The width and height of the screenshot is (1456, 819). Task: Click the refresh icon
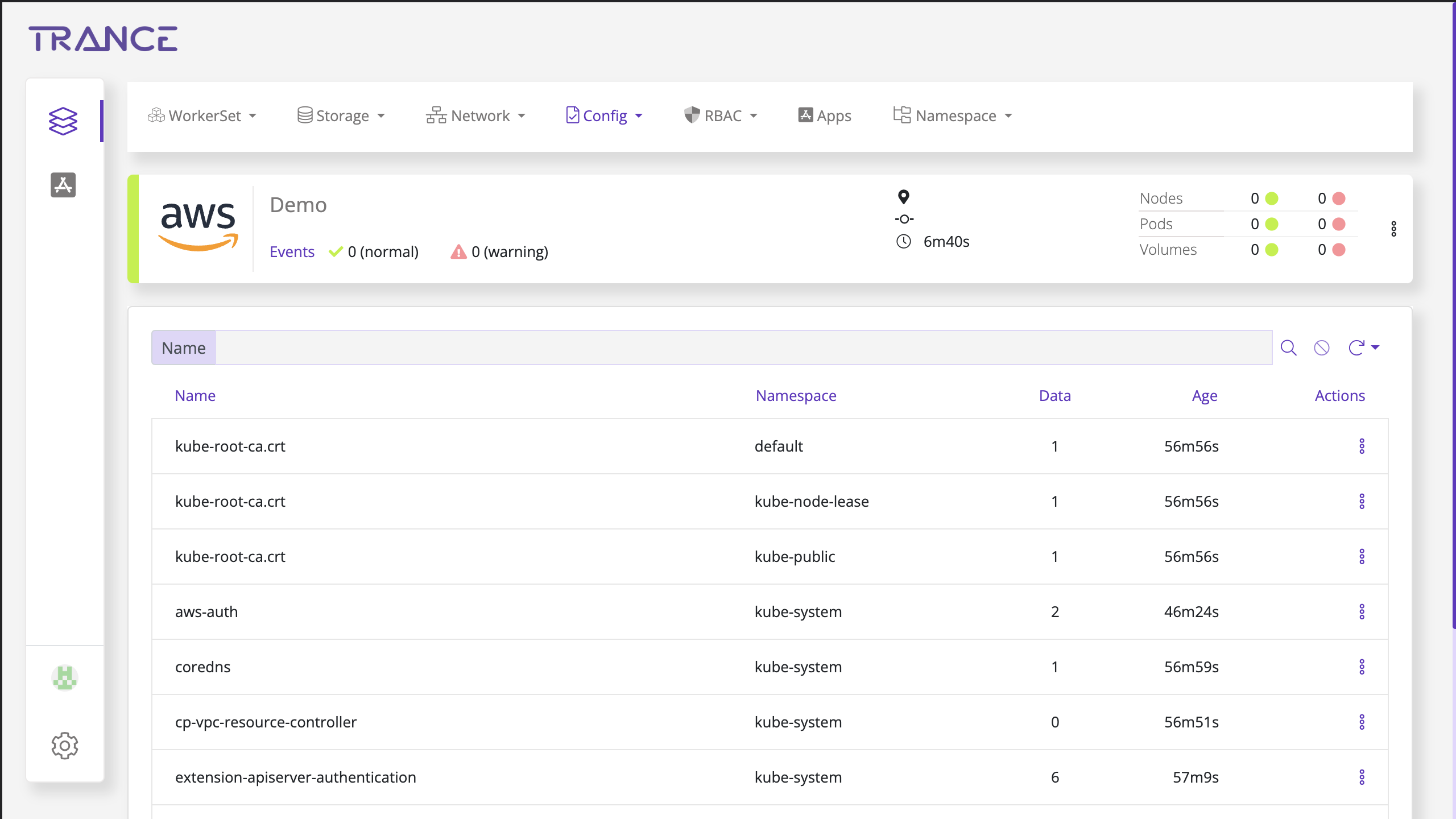point(1356,348)
